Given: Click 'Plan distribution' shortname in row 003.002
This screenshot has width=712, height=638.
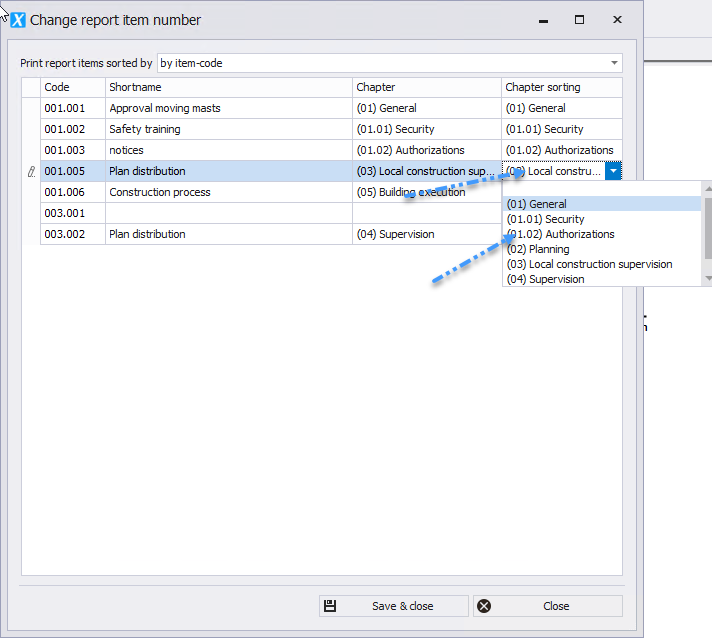Looking at the screenshot, I should [229, 234].
